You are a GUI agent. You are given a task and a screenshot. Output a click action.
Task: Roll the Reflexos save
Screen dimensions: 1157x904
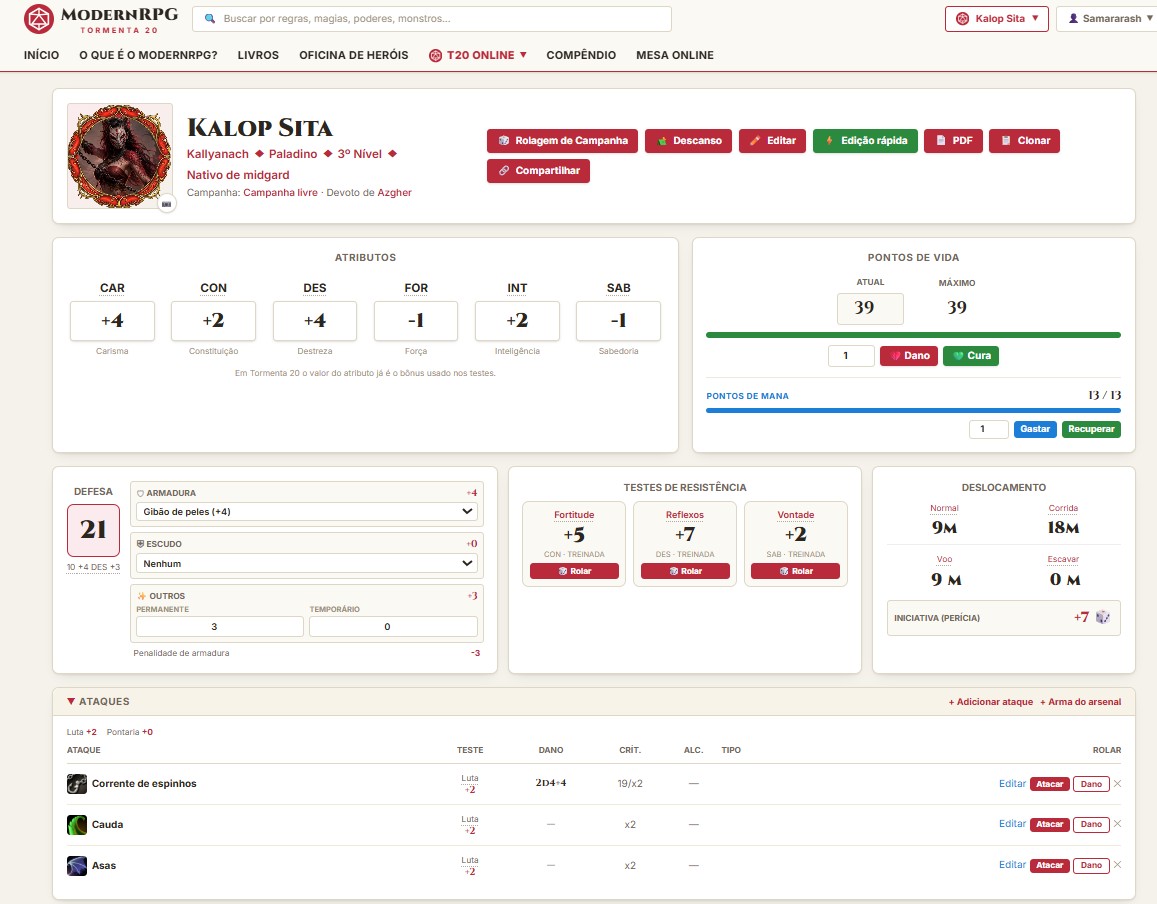click(x=685, y=571)
